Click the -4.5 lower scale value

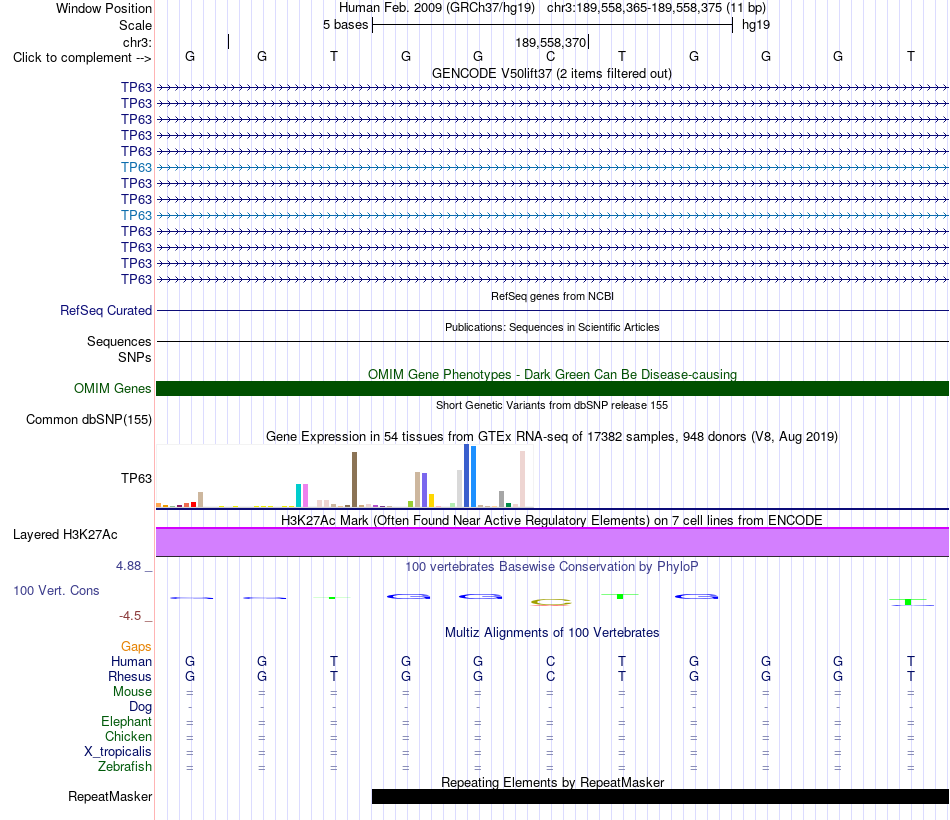pyautogui.click(x=130, y=616)
